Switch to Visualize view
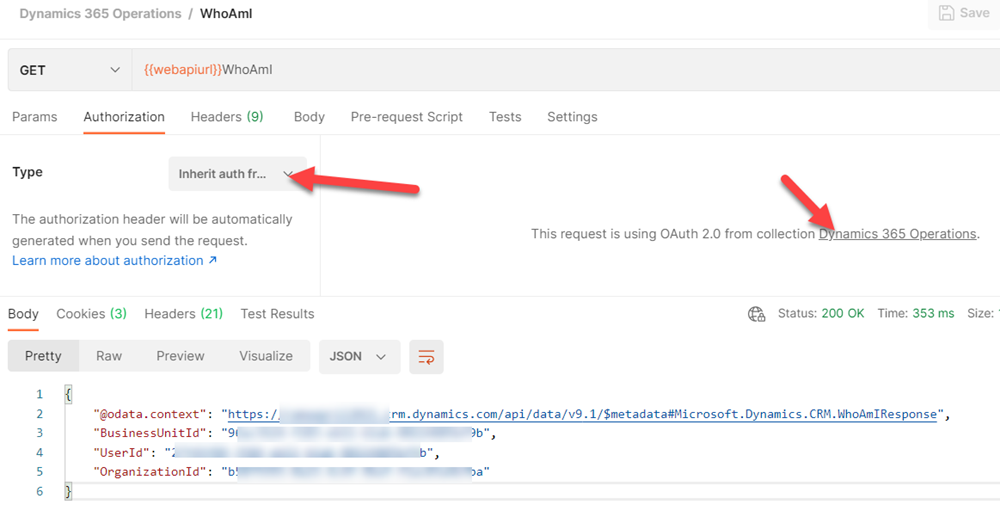 tap(266, 356)
